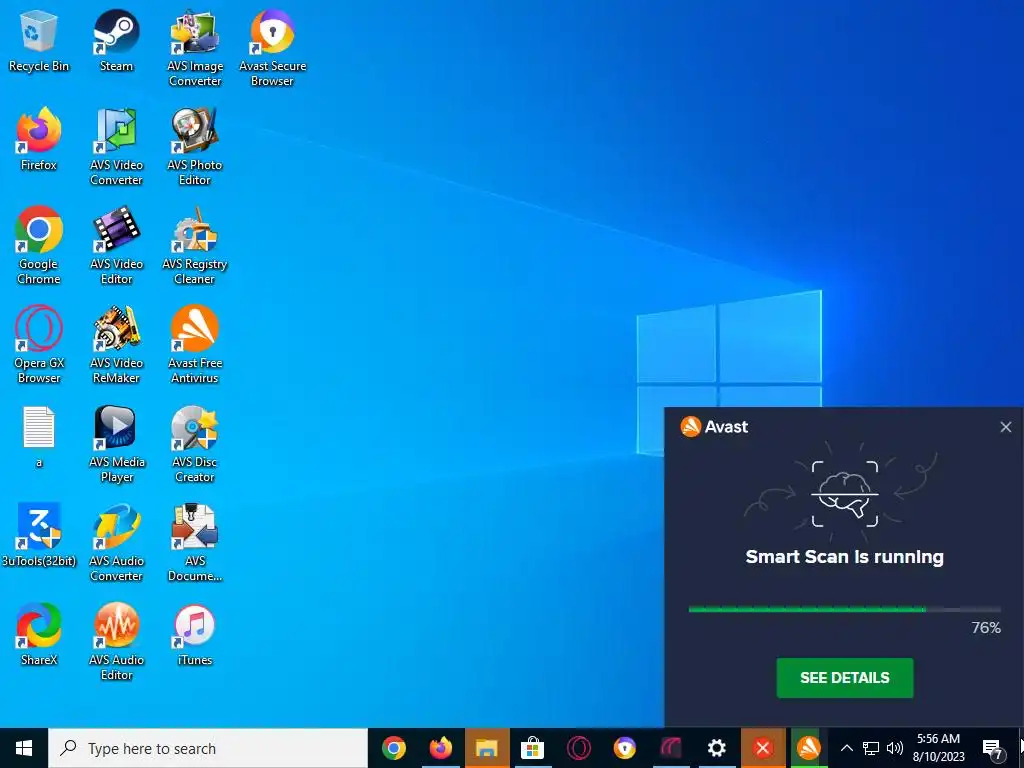Open network status in system tray
Viewport: 1024px width, 768px height.
(x=871, y=748)
